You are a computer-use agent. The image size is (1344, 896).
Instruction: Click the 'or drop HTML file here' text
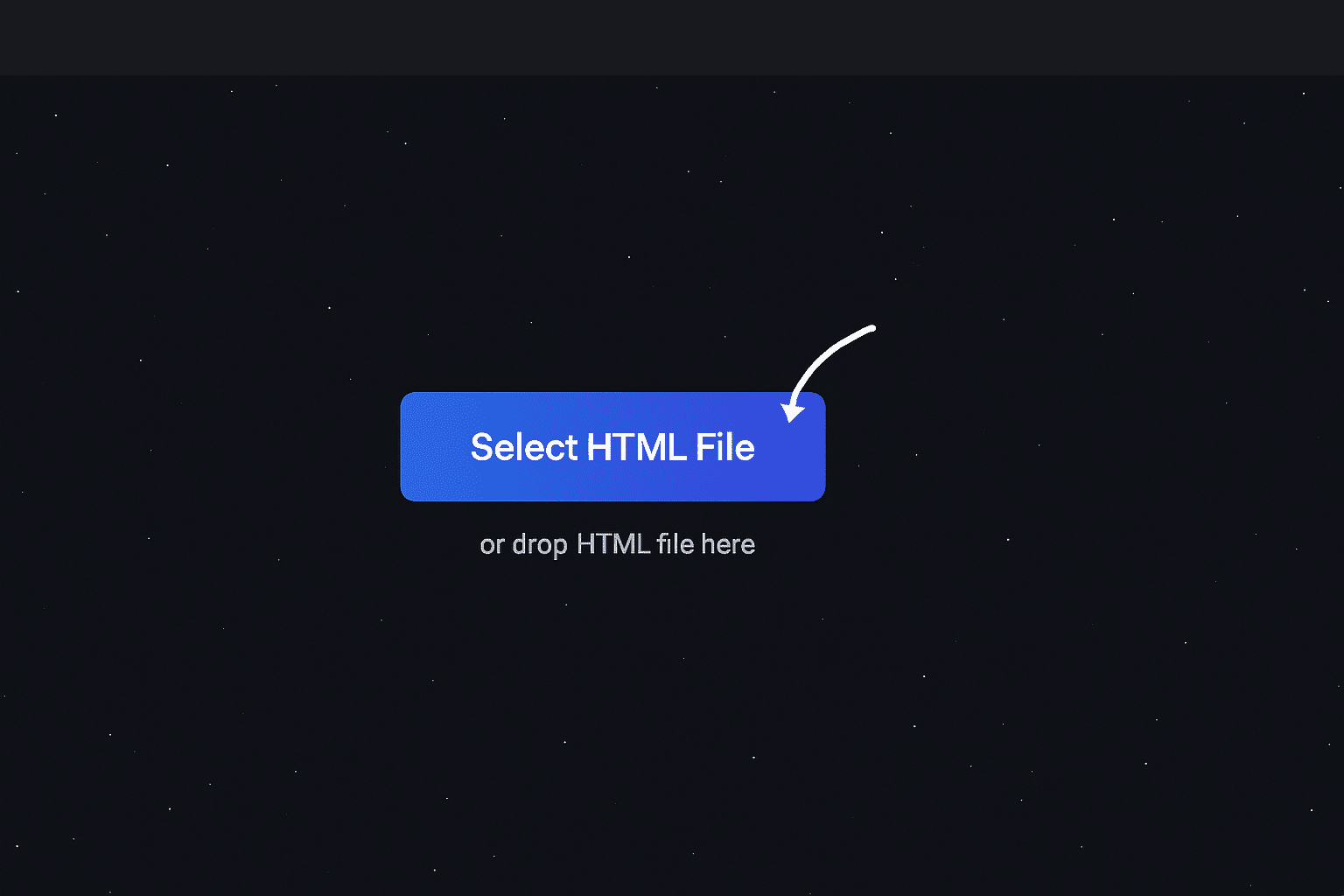617,544
